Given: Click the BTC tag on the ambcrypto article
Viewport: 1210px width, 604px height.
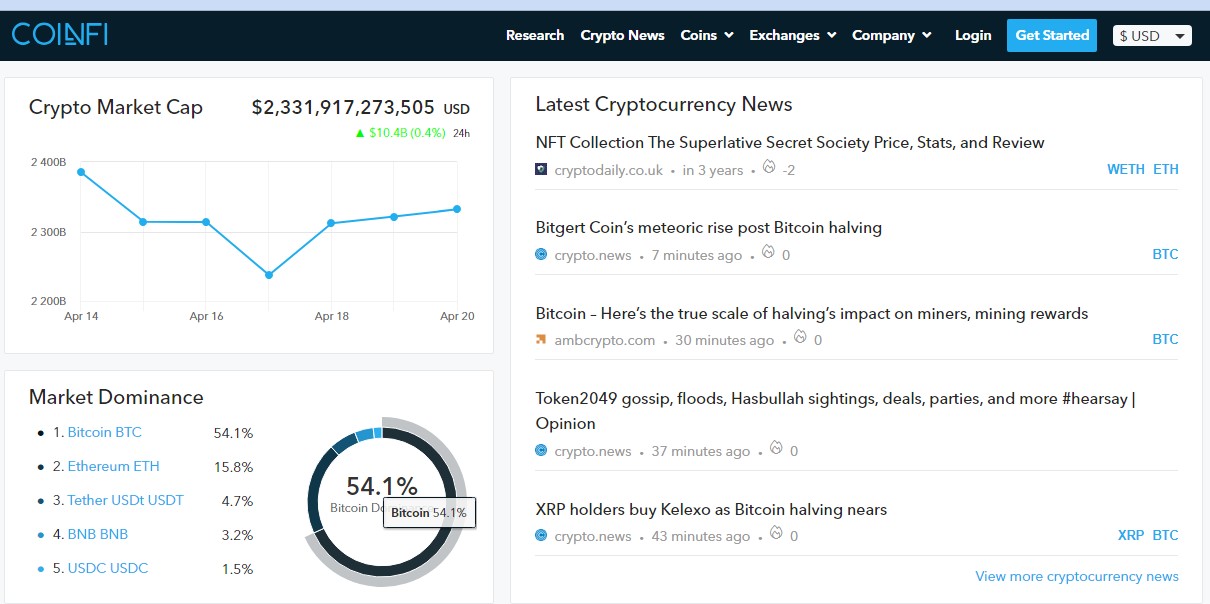Looking at the screenshot, I should point(1165,339).
